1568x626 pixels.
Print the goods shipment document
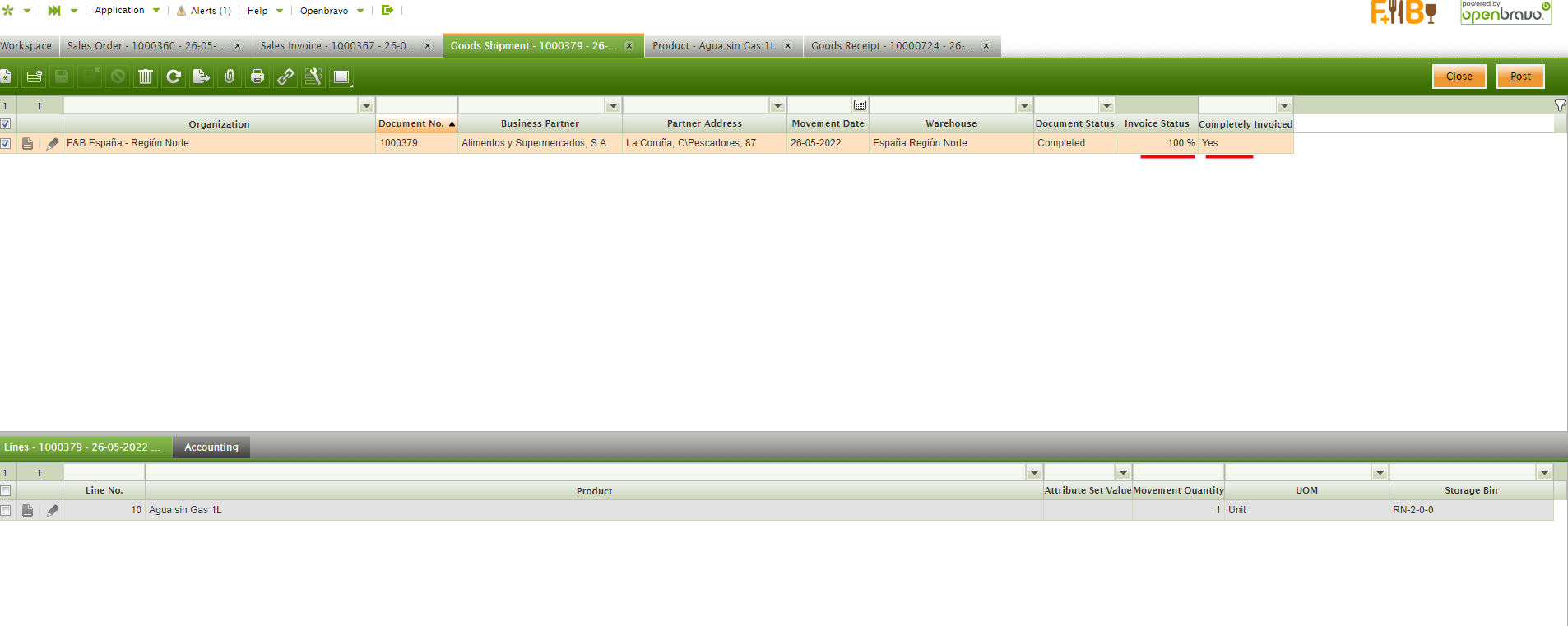point(257,77)
